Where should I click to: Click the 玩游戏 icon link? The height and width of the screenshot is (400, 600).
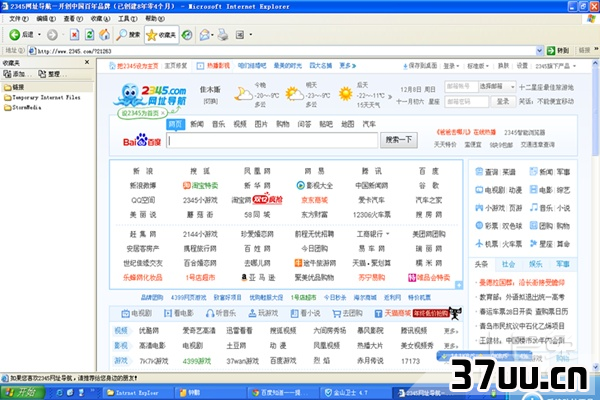coord(263,313)
